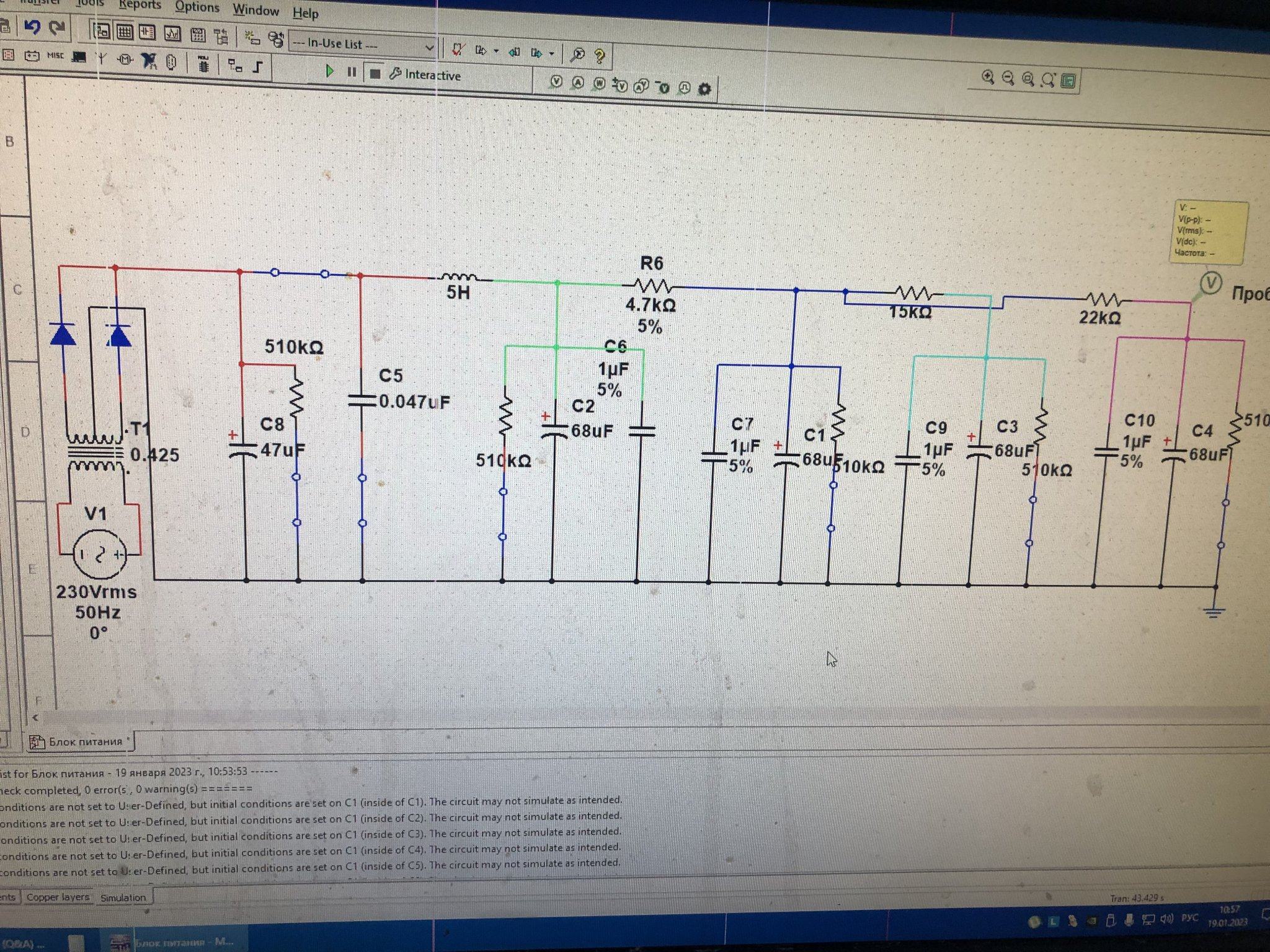Expand the forward annotate arrow dropdown
Viewport: 1270px width, 952px height.
(551, 54)
